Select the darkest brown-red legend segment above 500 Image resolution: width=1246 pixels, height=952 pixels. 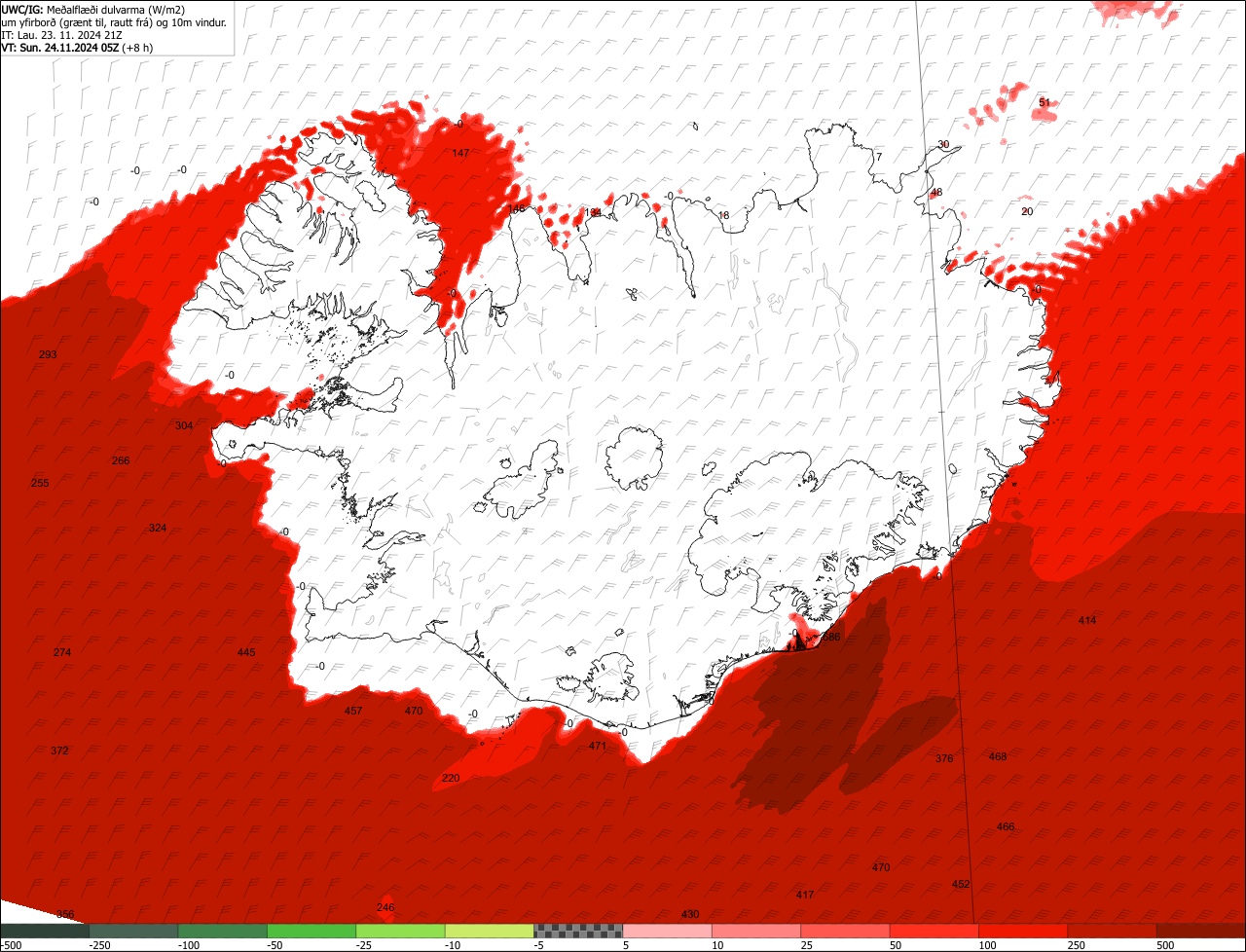1201,931
